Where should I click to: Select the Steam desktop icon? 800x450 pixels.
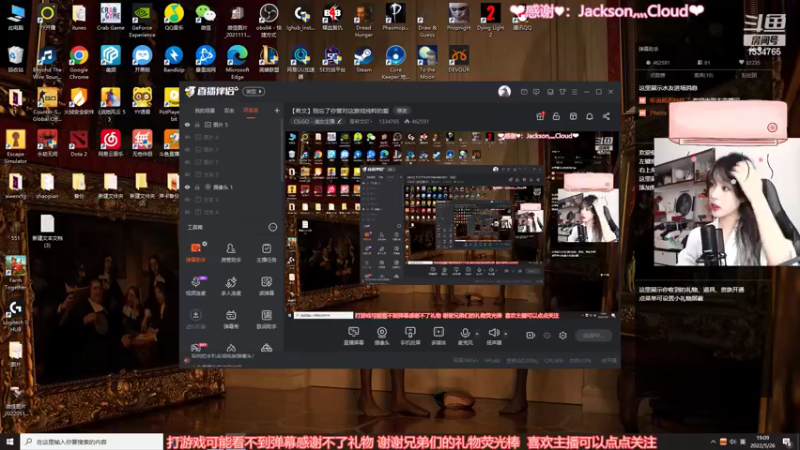pos(363,59)
